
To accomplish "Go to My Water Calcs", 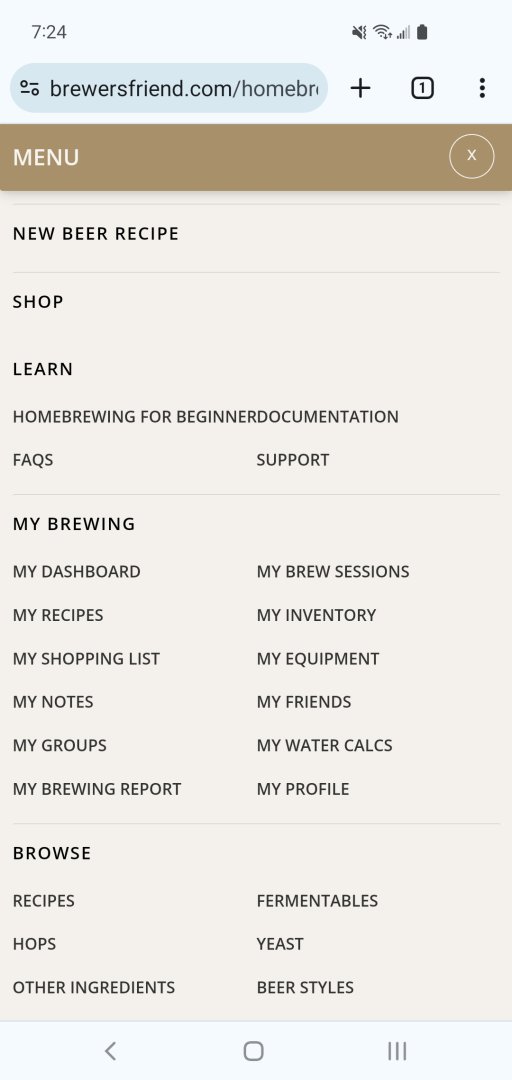I will (325, 745).
